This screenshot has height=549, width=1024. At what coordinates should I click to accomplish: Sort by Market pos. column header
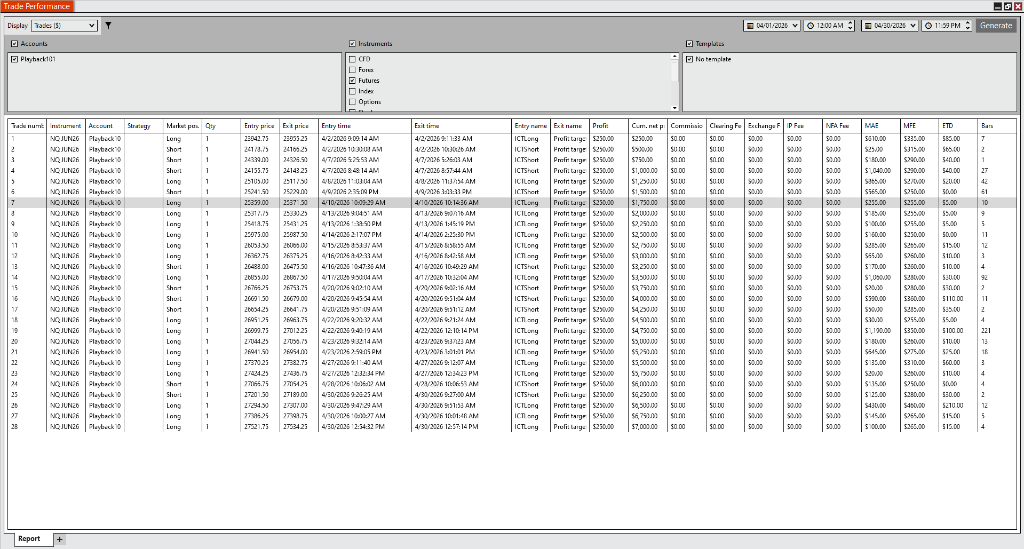click(182, 126)
